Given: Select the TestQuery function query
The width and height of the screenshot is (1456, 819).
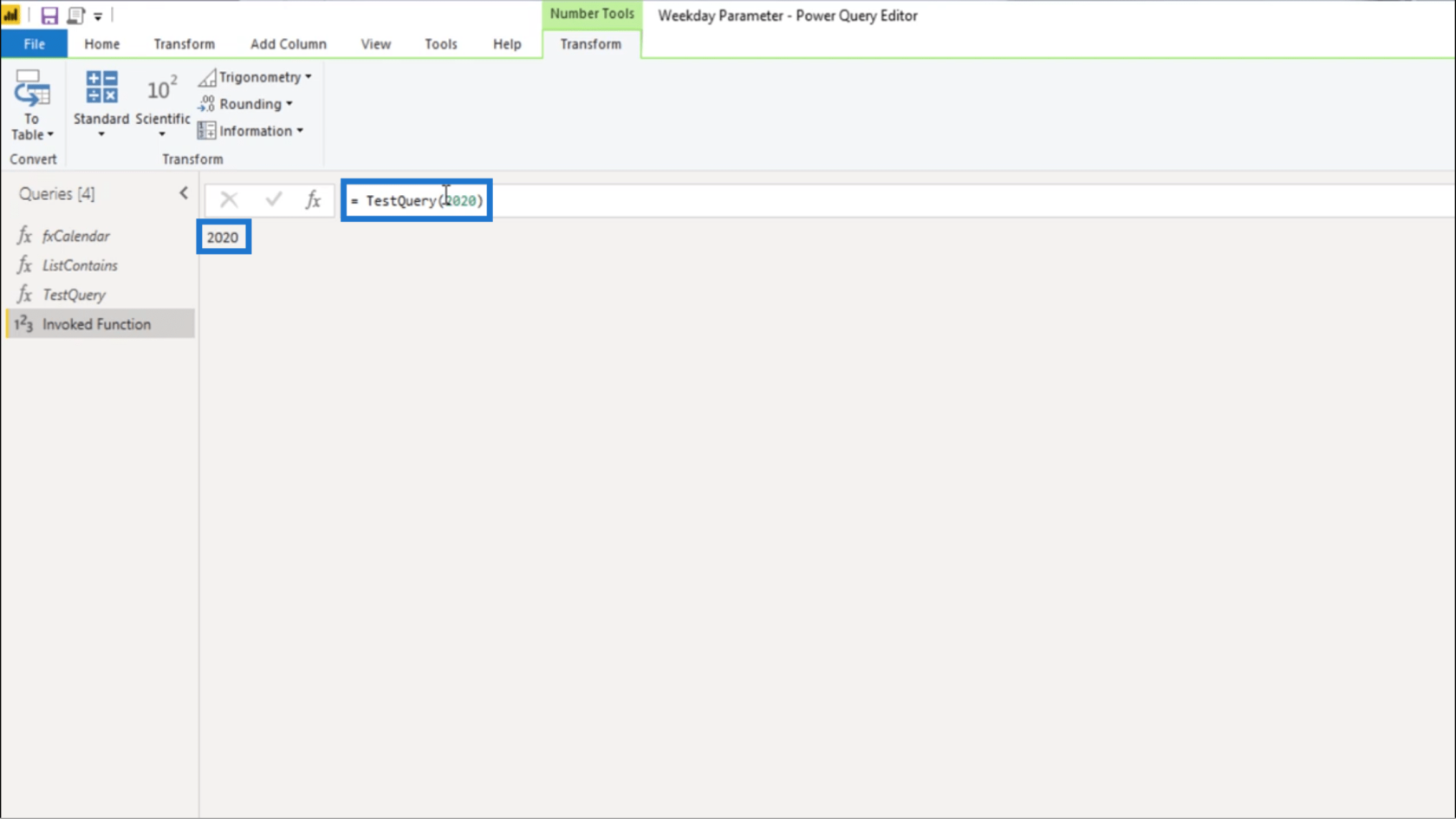Looking at the screenshot, I should point(100,295).
